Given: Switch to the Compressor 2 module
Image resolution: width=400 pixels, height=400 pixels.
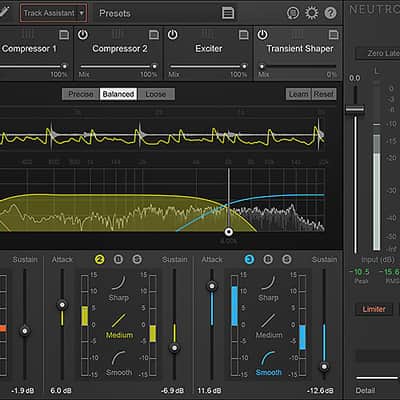Looking at the screenshot, I should click(120, 49).
